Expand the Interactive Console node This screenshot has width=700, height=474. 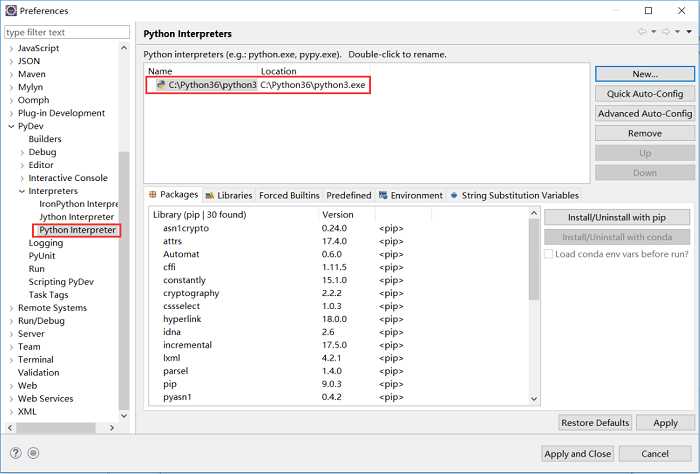tap(22, 178)
